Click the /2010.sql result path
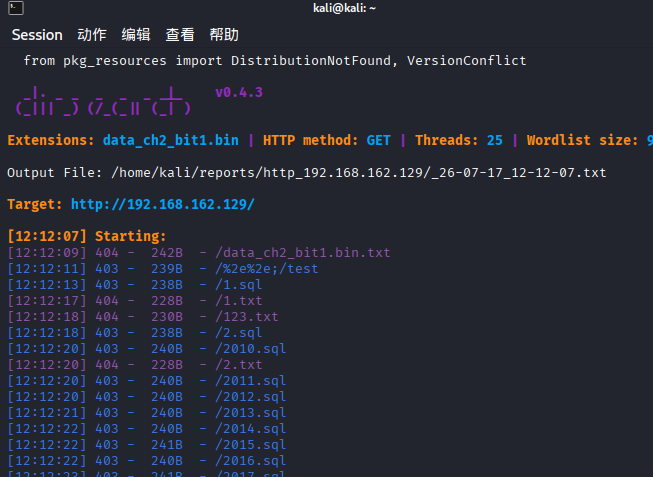 coord(250,349)
